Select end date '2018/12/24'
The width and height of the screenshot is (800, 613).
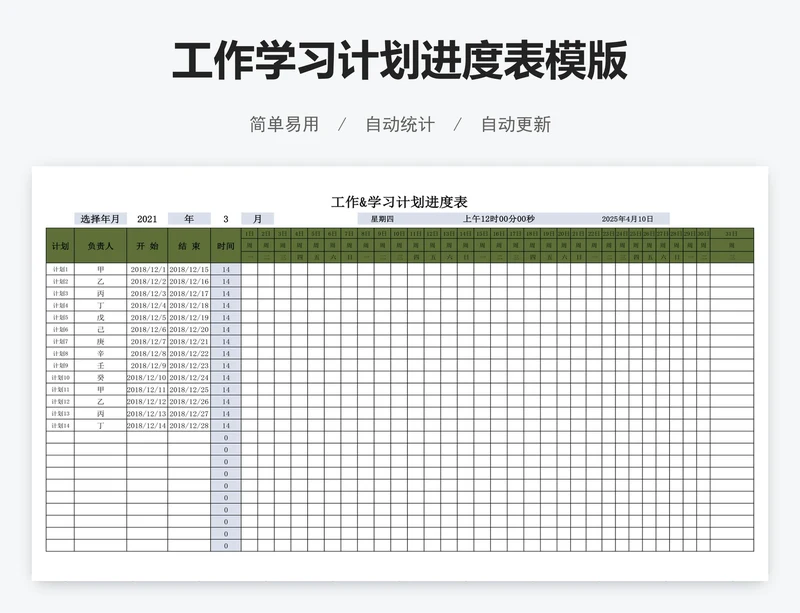coord(189,378)
